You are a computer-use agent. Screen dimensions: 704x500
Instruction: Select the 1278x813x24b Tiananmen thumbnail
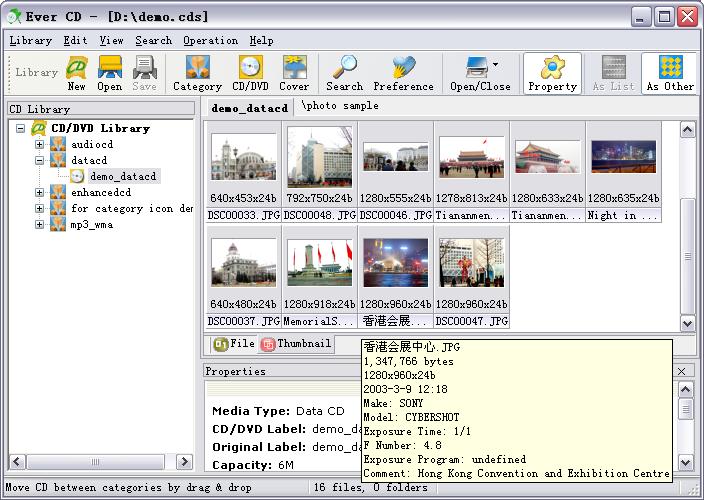point(472,157)
